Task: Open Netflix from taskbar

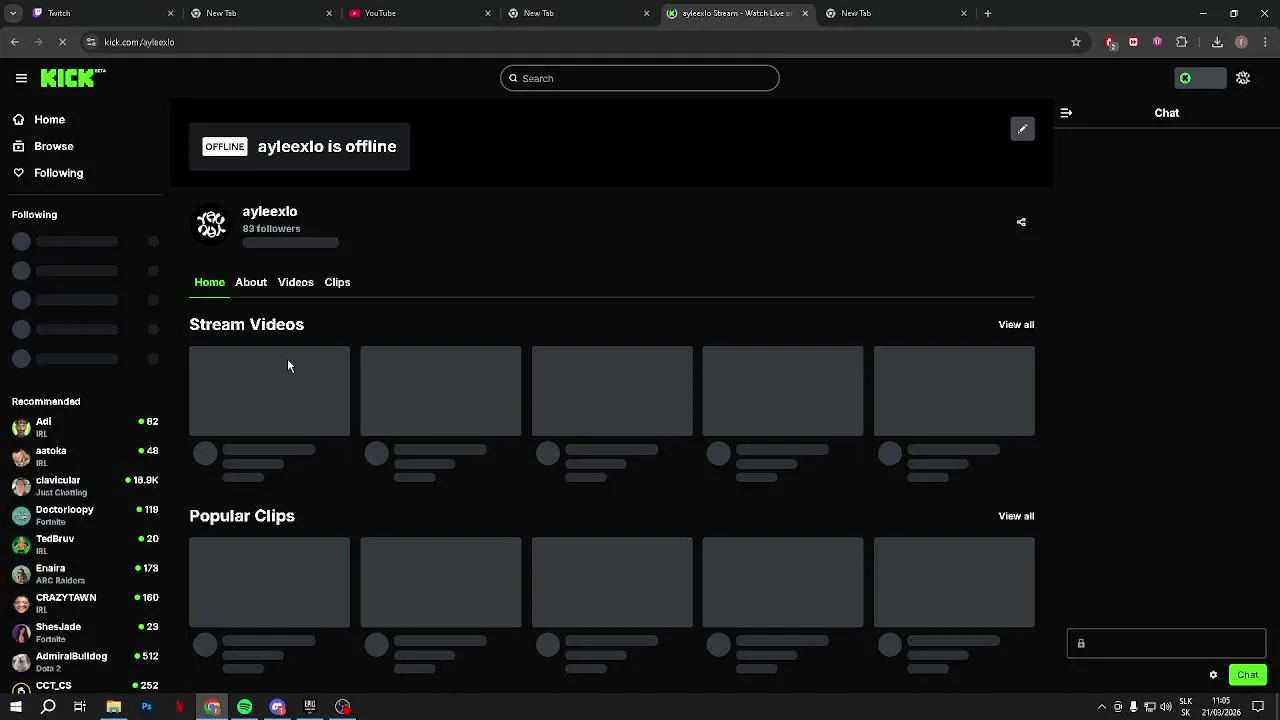Action: [x=179, y=707]
